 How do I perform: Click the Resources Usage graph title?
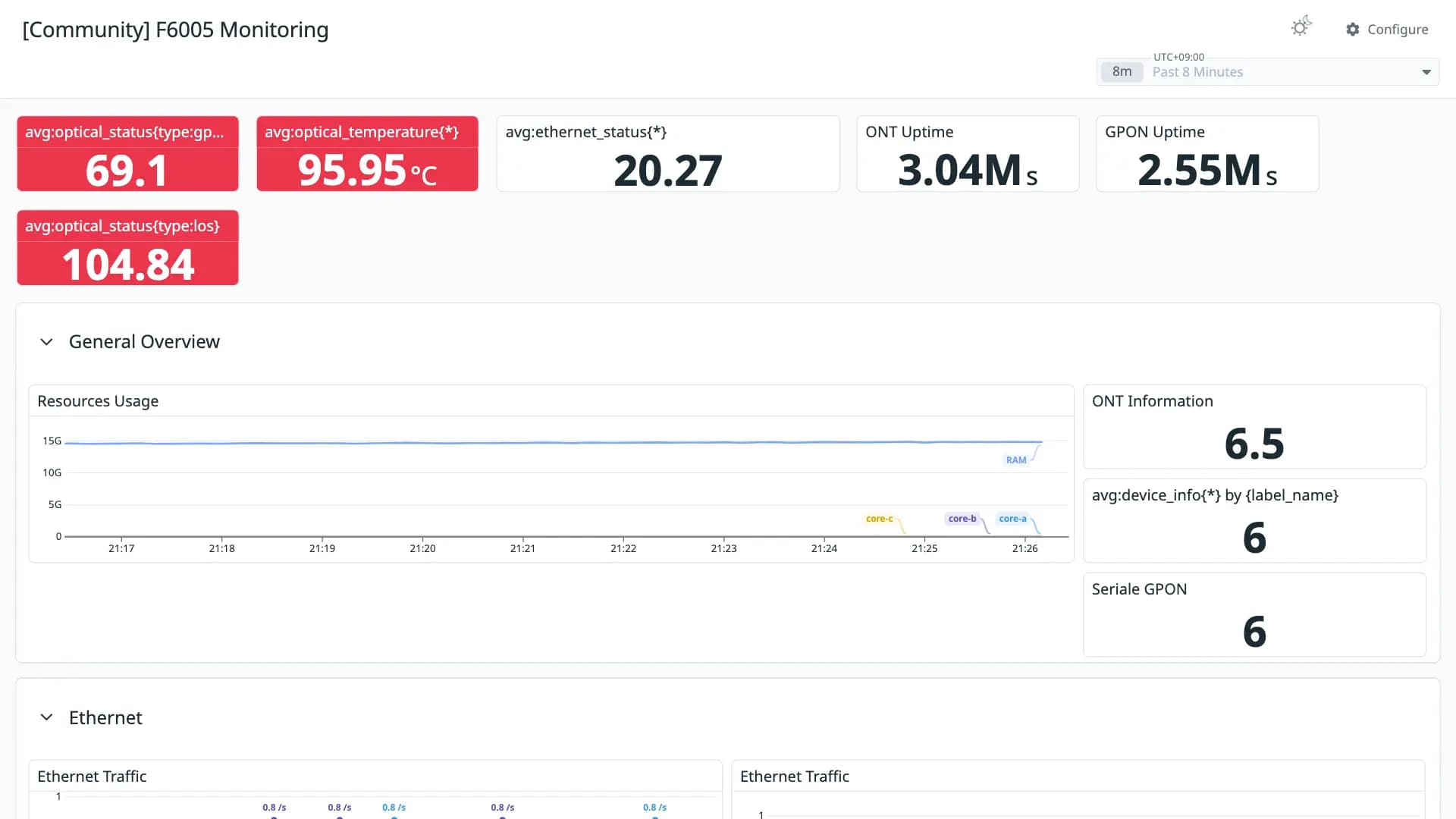pos(98,401)
